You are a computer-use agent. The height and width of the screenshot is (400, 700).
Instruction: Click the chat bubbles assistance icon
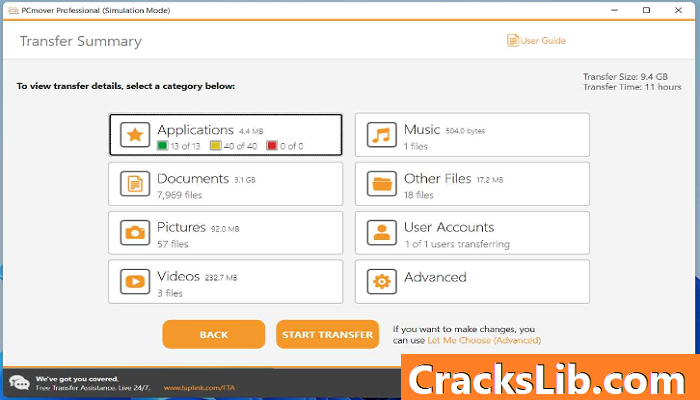(19, 383)
